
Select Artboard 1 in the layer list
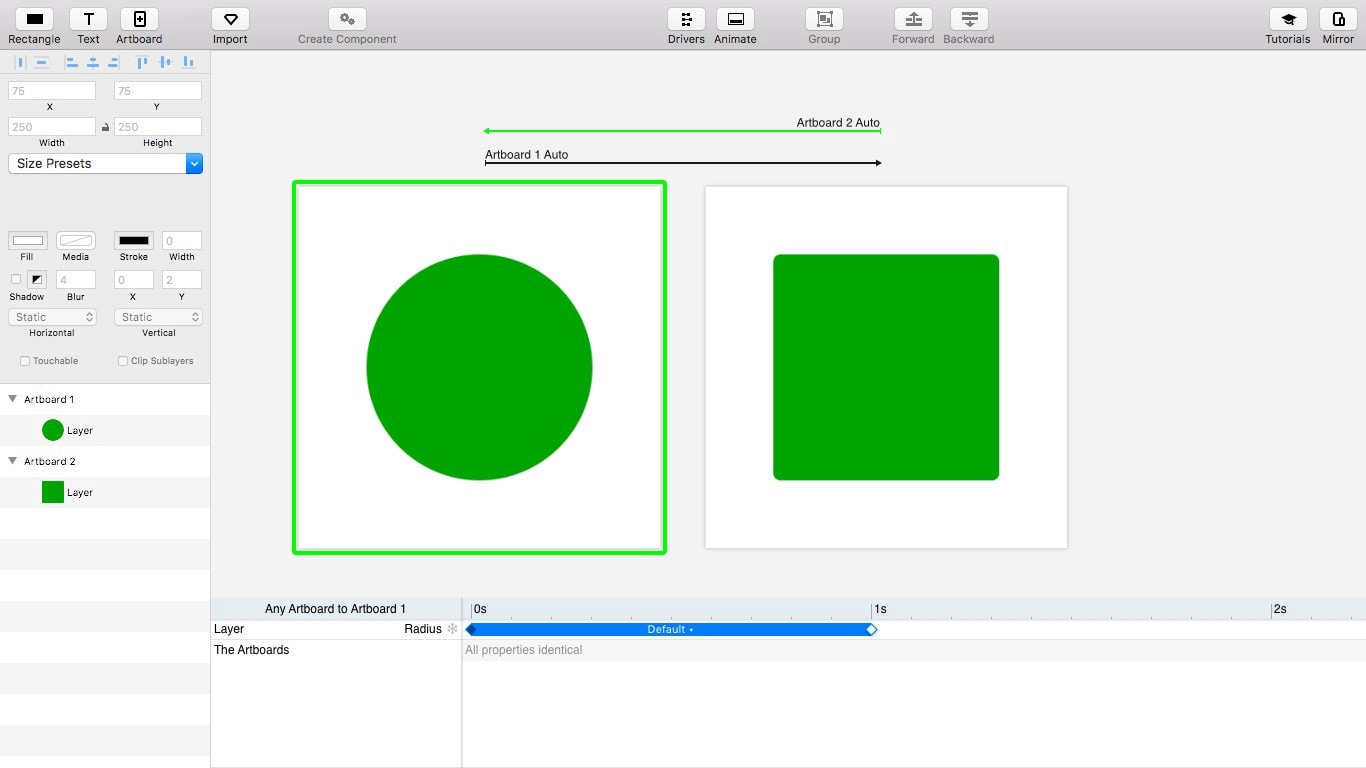(x=105, y=399)
